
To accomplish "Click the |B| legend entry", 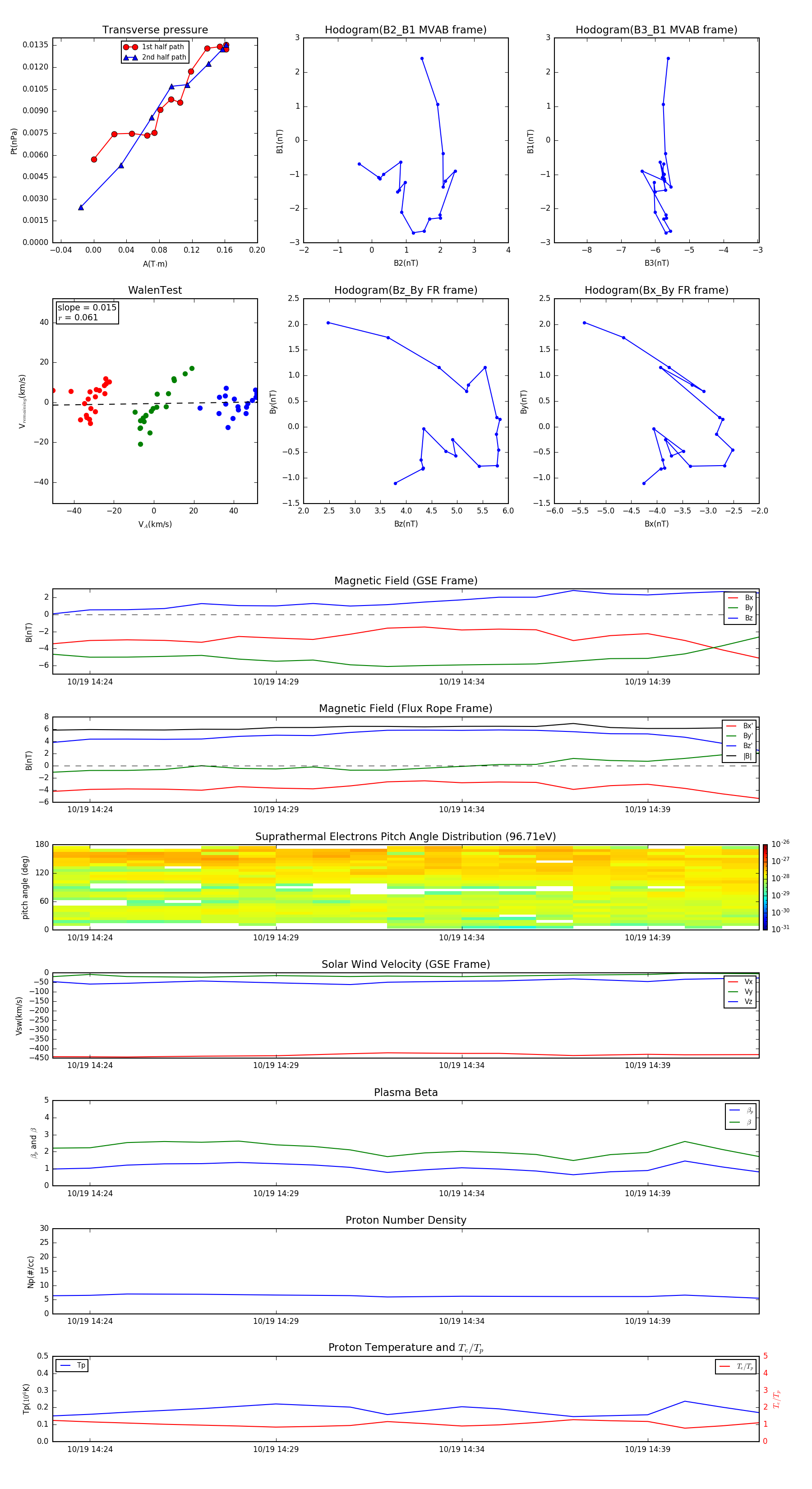I will (740, 756).
